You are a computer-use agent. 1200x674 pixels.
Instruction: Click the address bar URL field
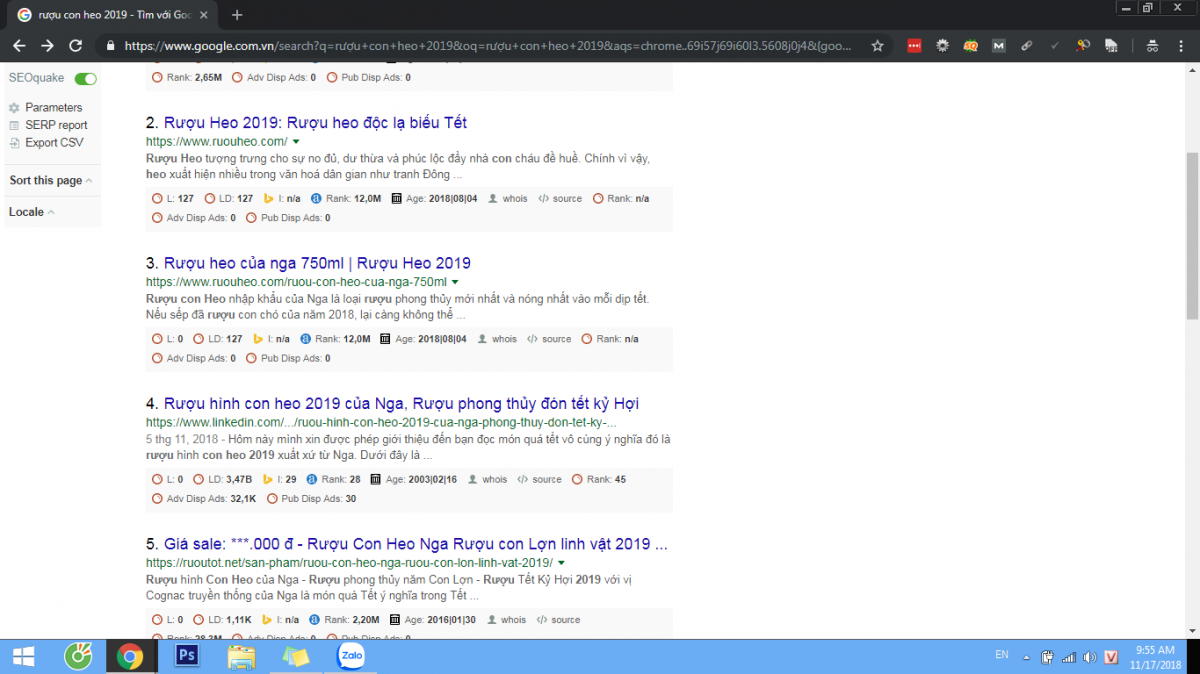tap(480, 45)
